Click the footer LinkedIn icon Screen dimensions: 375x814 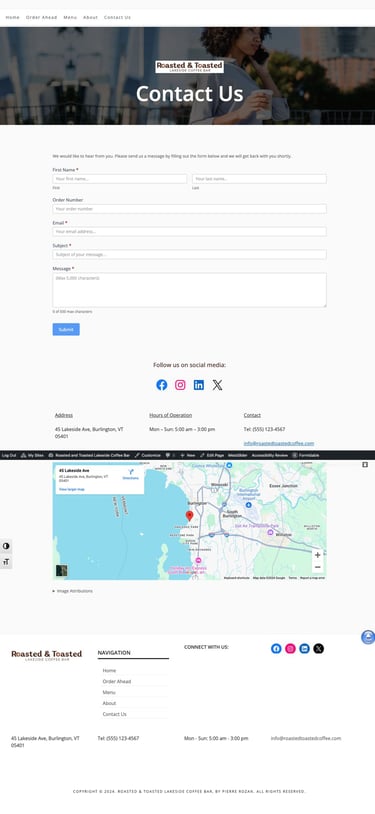pyautogui.click(x=304, y=648)
